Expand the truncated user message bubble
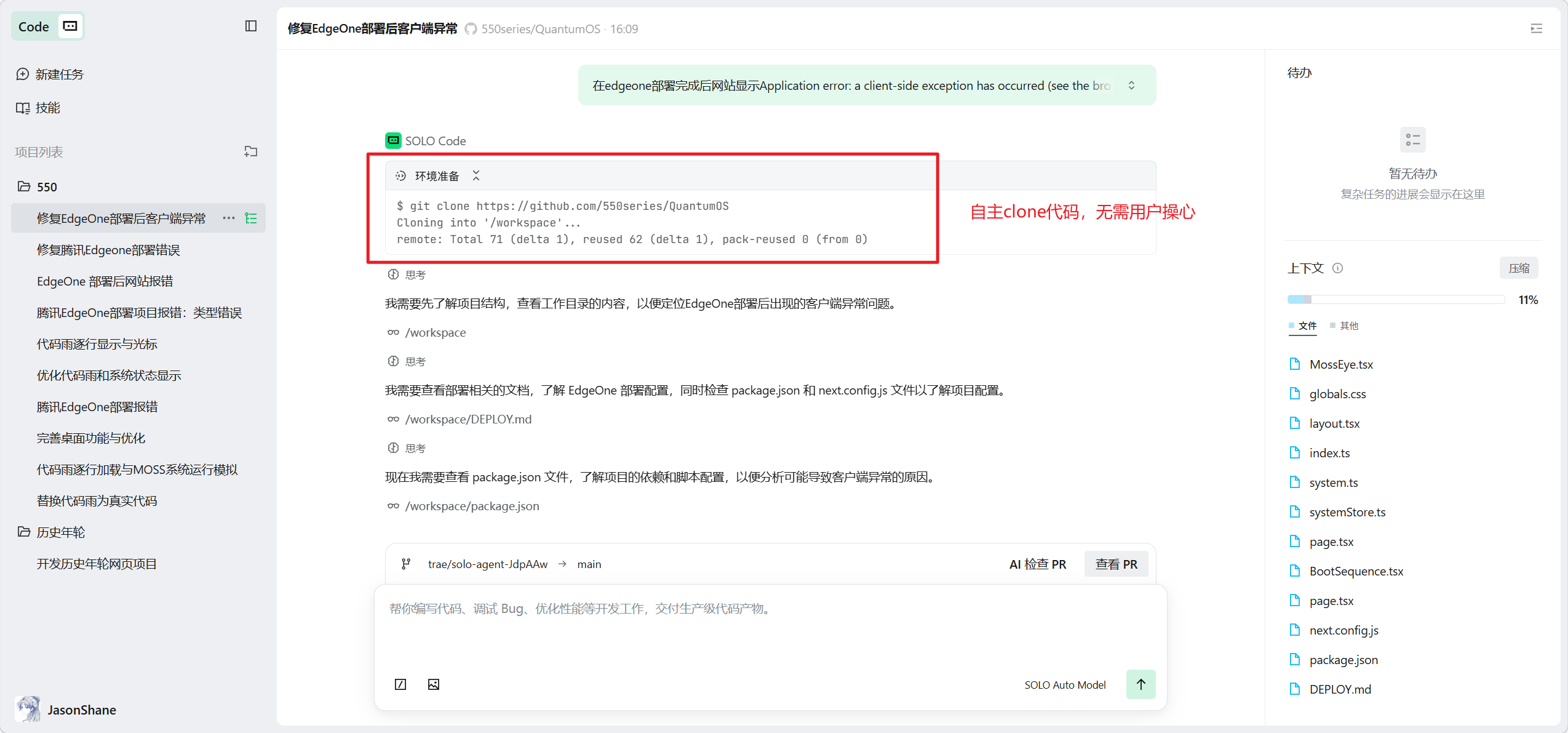The height and width of the screenshot is (733, 1568). click(x=1131, y=86)
